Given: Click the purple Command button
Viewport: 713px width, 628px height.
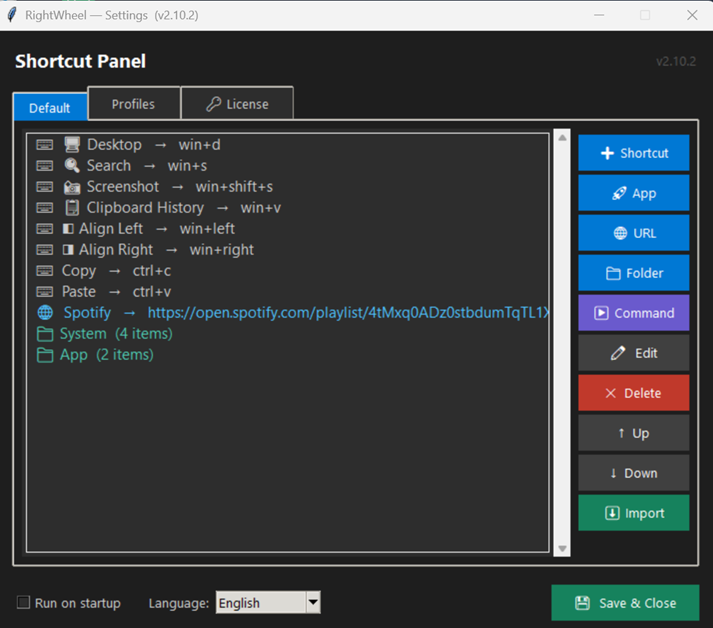Looking at the screenshot, I should (633, 313).
